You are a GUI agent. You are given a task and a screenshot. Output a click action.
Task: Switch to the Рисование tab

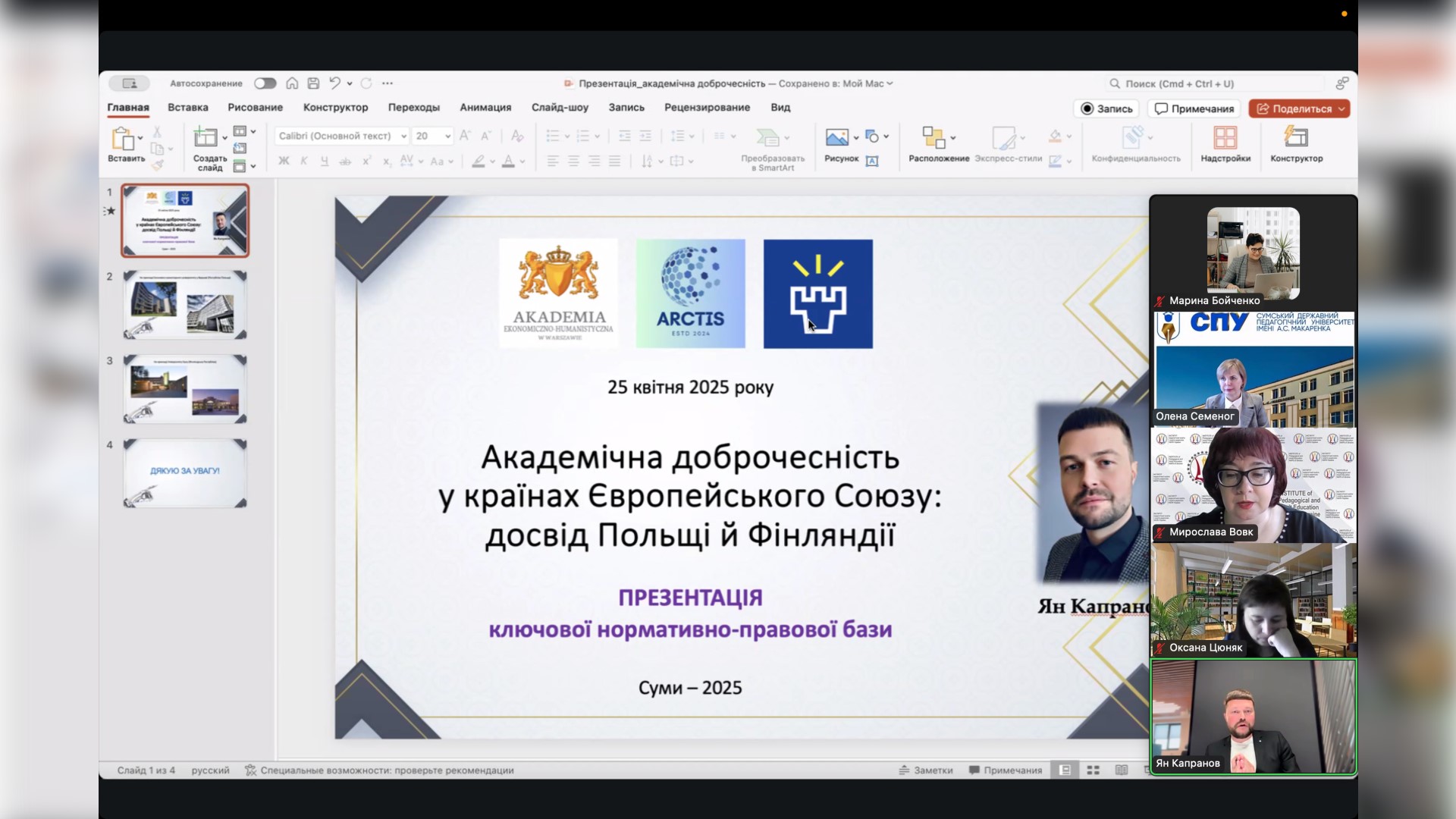pyautogui.click(x=255, y=108)
